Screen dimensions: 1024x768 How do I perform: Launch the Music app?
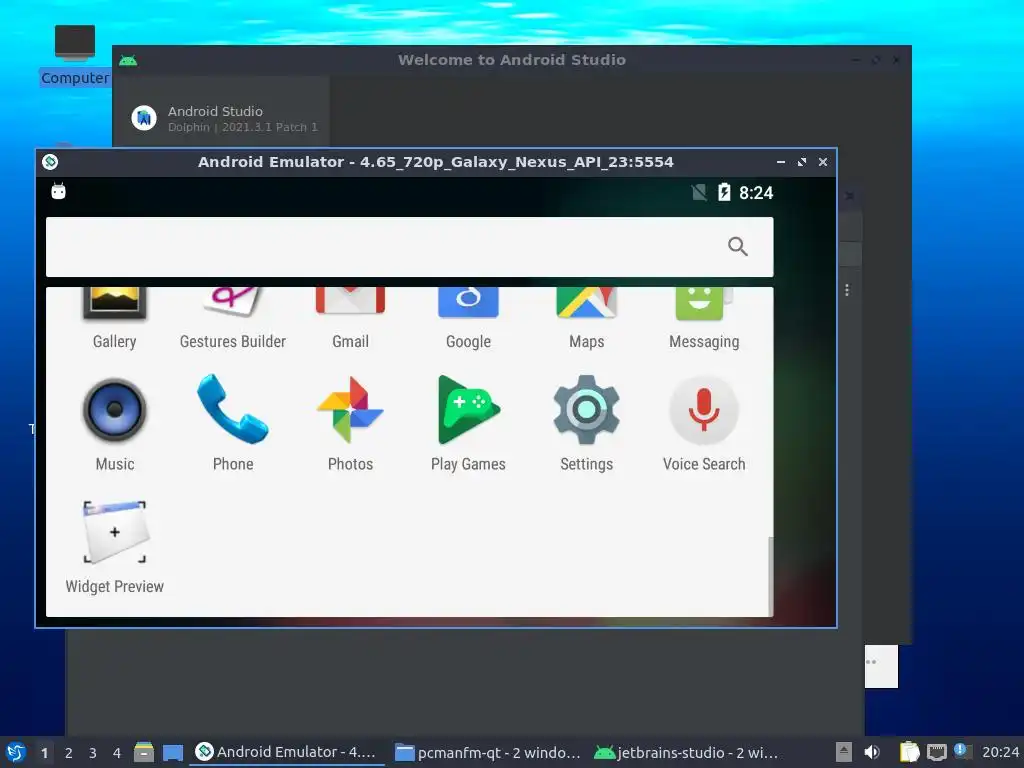(x=114, y=423)
